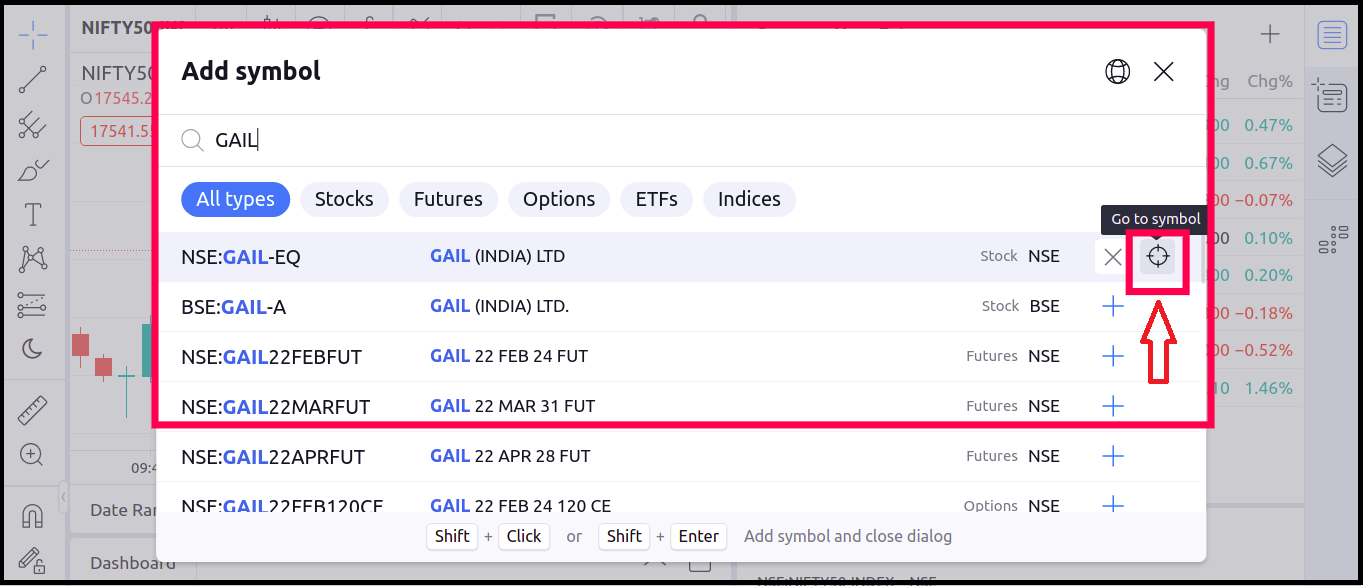
Task: Click the dotted grid icon in right sidebar
Action: (x=1332, y=240)
